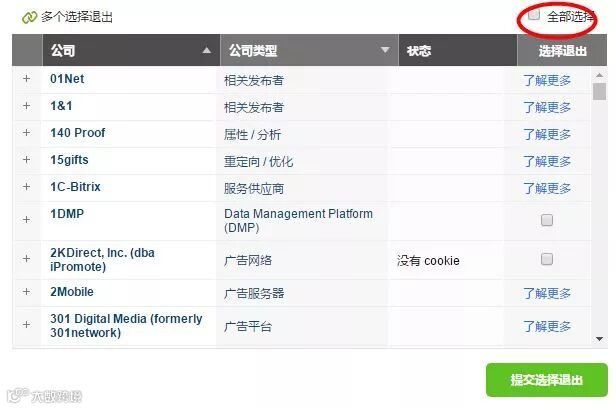Click the 状态 column header
Viewport: 616px width, 409px height.
458,50
